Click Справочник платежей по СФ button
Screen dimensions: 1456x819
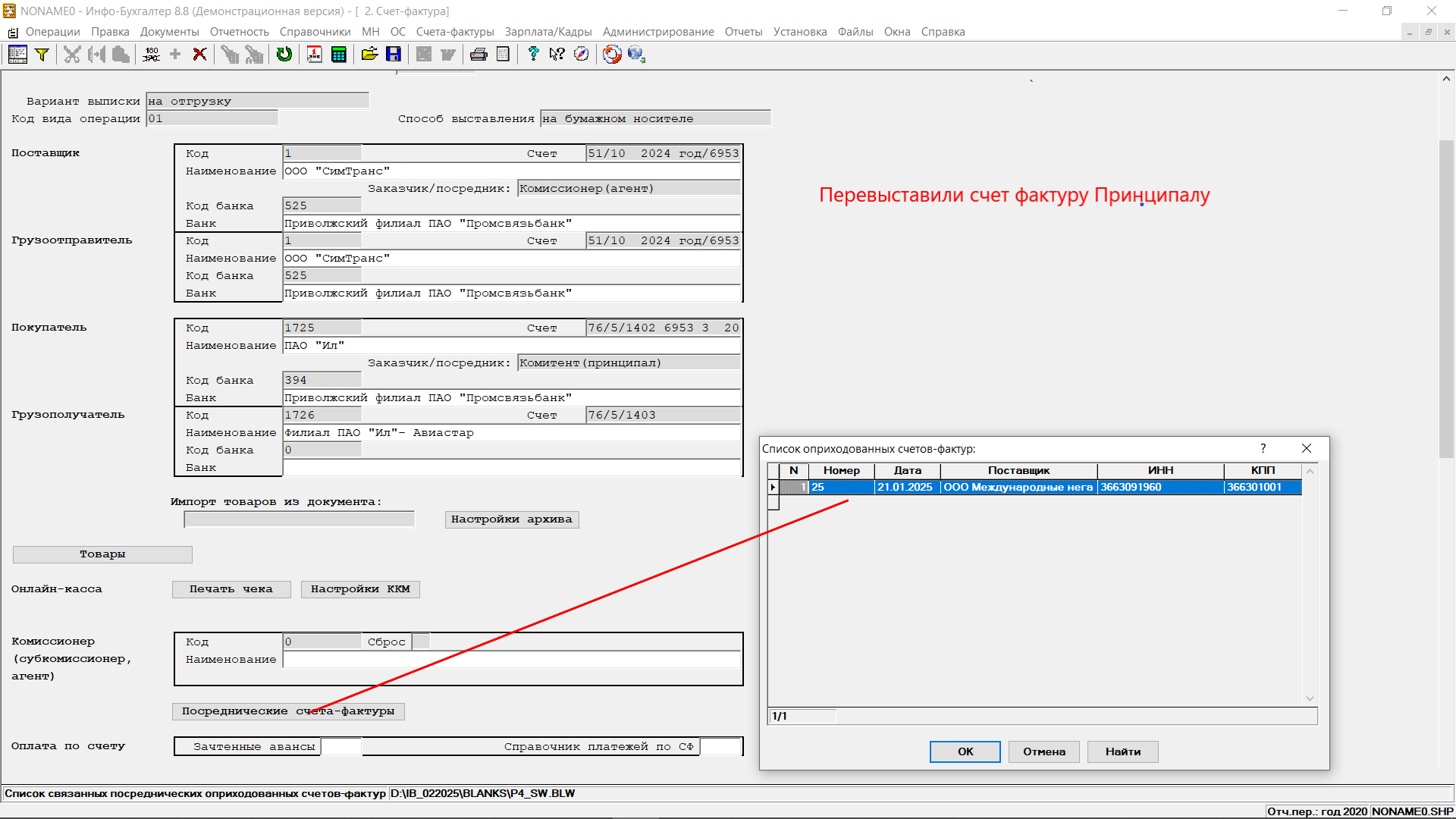click(599, 747)
